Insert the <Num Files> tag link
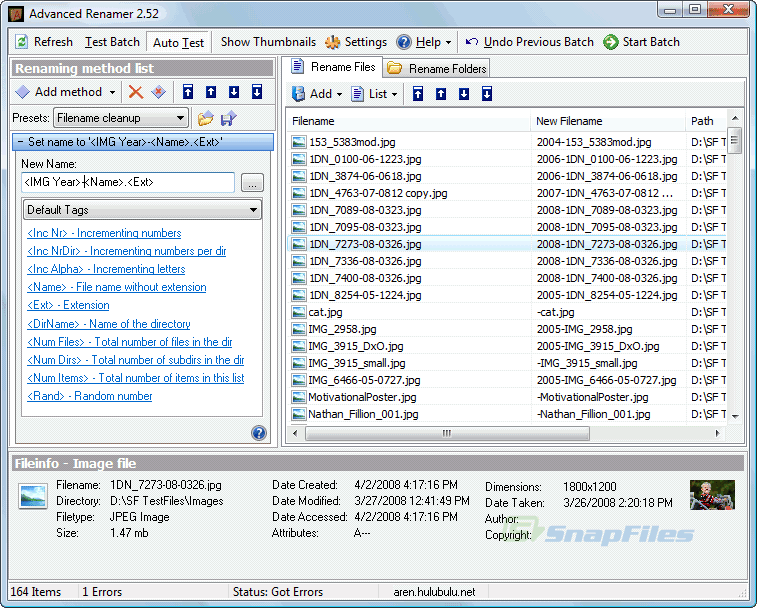 pos(129,342)
